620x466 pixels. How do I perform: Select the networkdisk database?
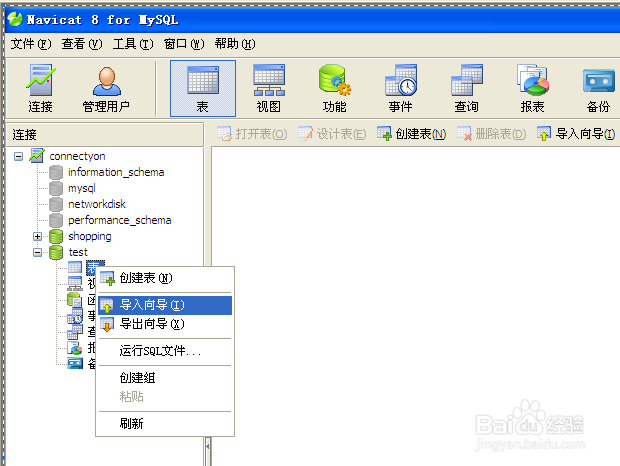point(97,204)
